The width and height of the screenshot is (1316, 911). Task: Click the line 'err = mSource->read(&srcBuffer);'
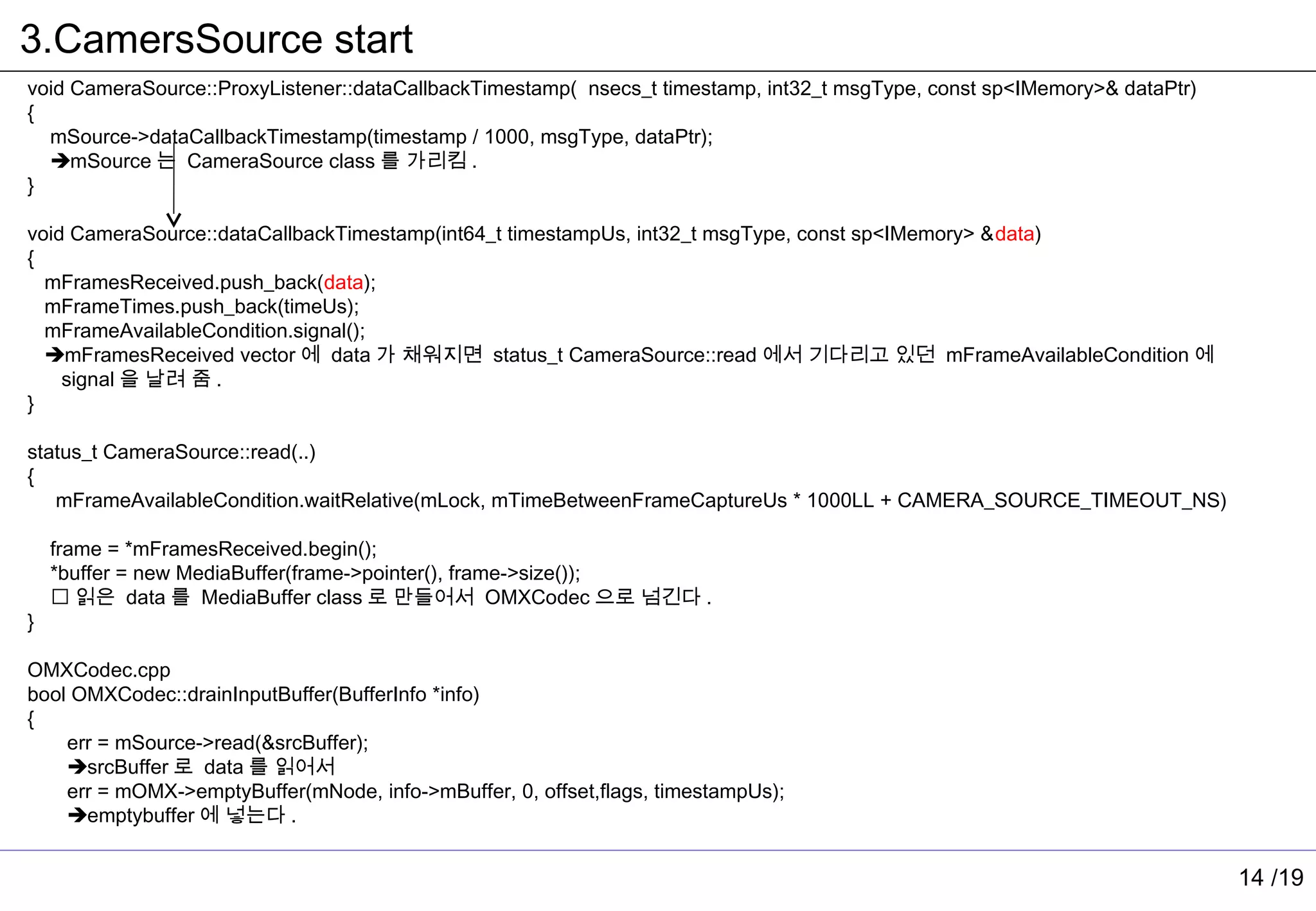[x=218, y=743]
